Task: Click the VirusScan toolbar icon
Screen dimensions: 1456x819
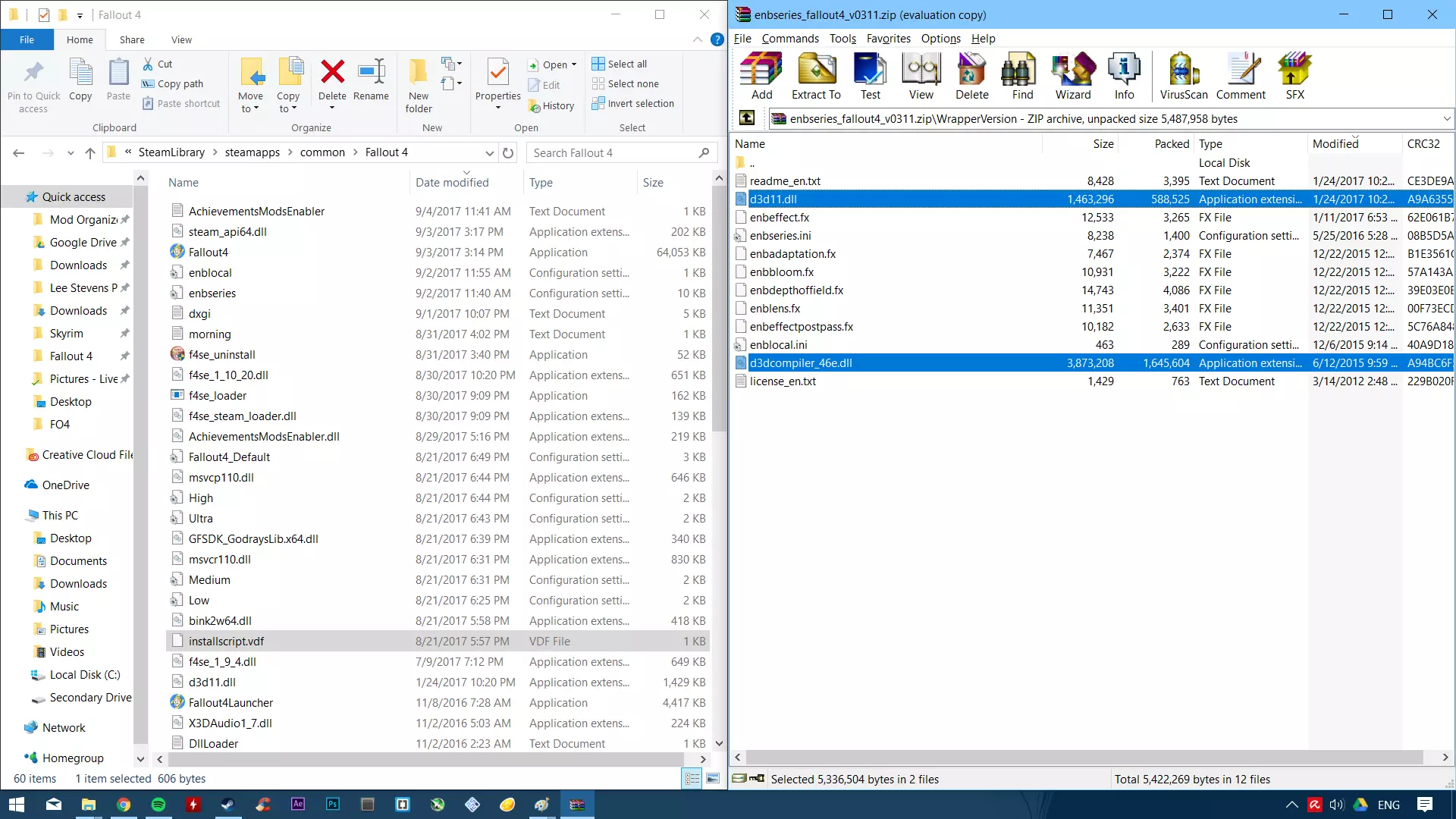Action: tap(1183, 76)
